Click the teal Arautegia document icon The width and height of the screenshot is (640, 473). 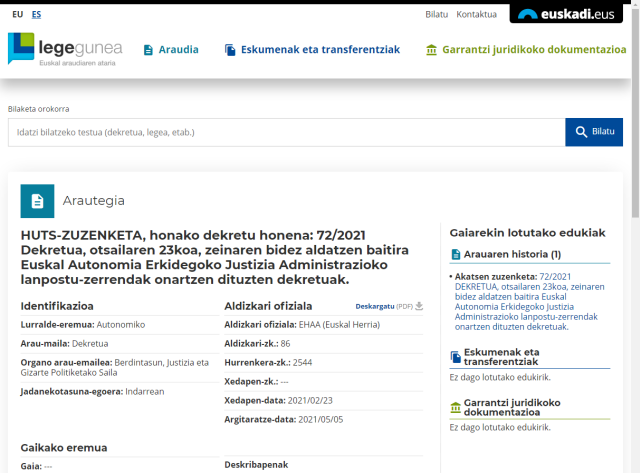tap(38, 201)
